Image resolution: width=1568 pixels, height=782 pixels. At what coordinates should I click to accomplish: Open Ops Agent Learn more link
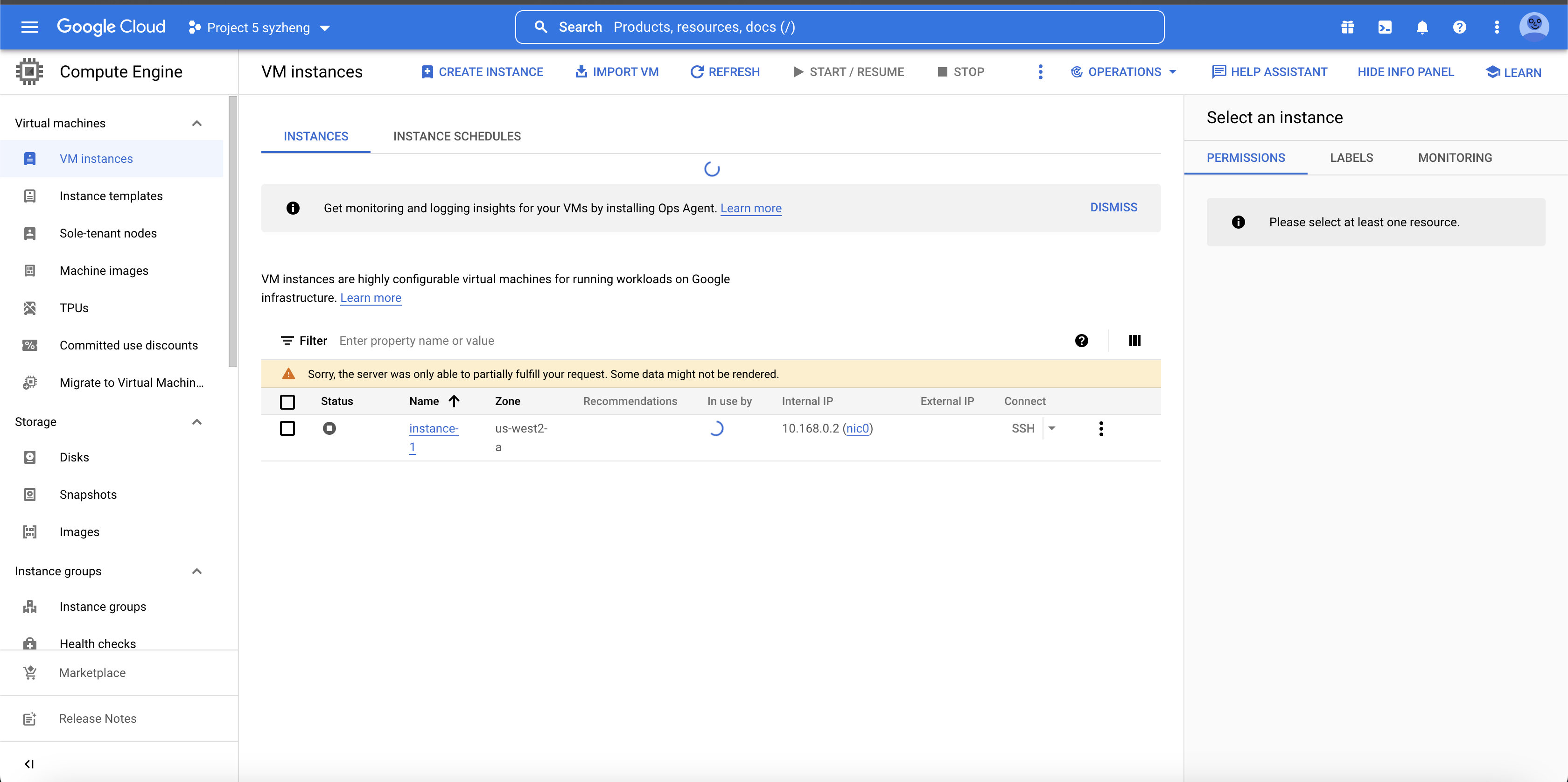(750, 208)
